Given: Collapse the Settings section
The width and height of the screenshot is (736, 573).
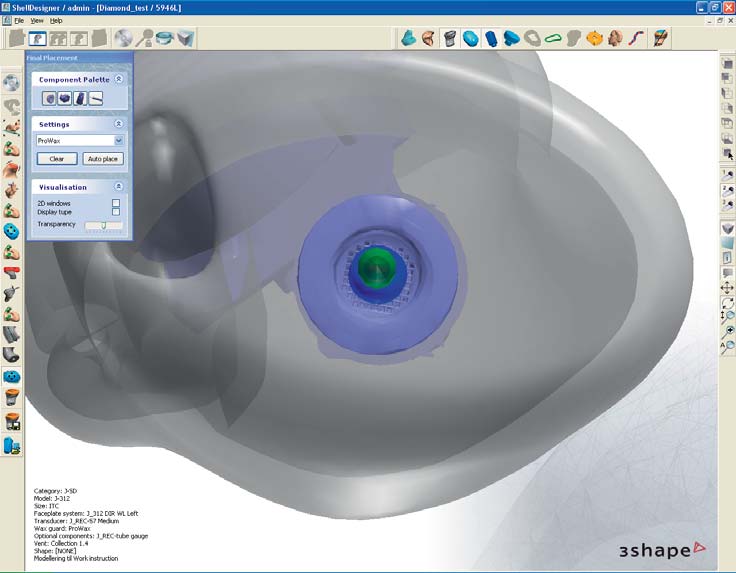Looking at the screenshot, I should (118, 124).
